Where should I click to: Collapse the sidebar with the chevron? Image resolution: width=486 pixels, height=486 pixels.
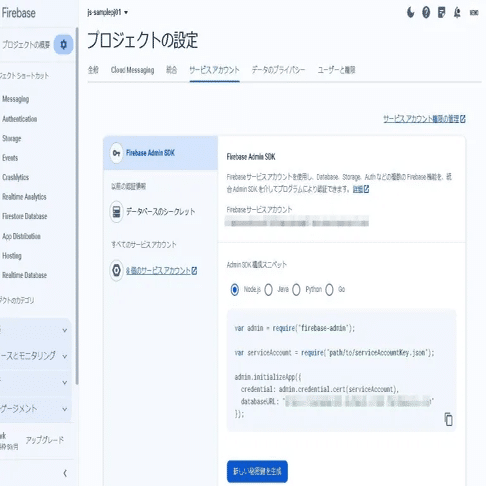[x=65, y=473]
